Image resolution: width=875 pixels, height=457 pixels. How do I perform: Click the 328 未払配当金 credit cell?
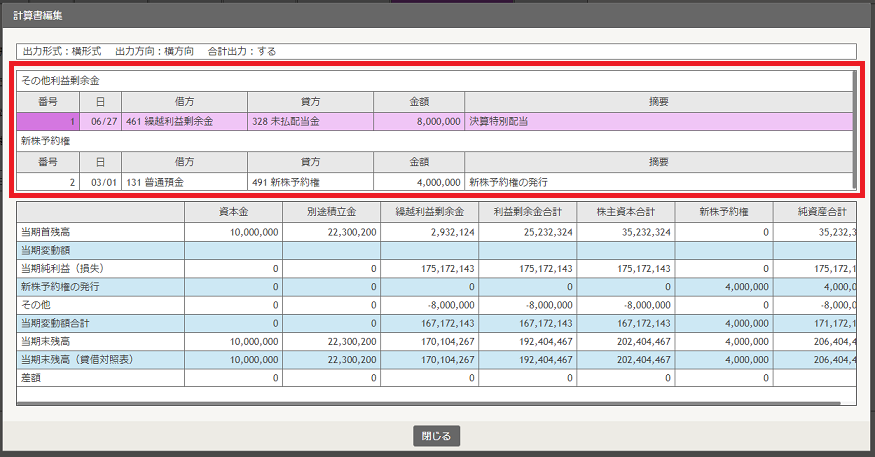tap(310, 121)
